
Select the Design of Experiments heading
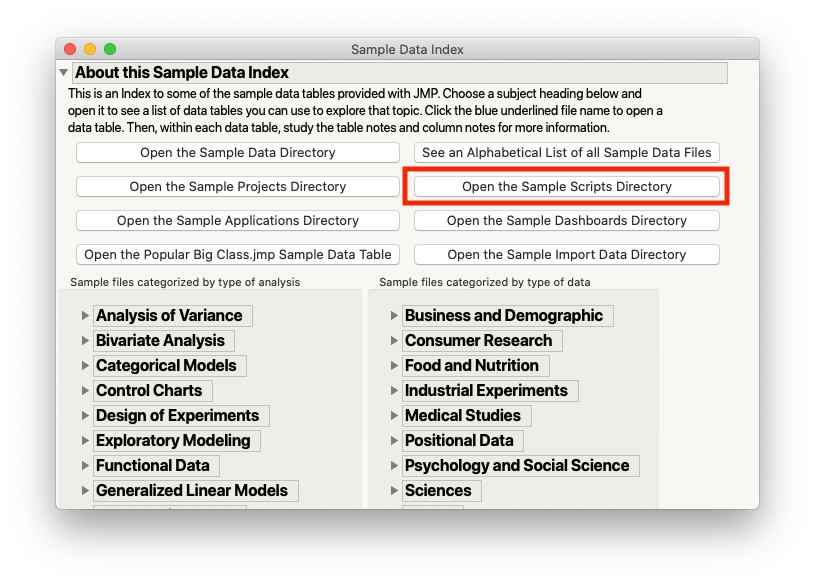point(177,416)
